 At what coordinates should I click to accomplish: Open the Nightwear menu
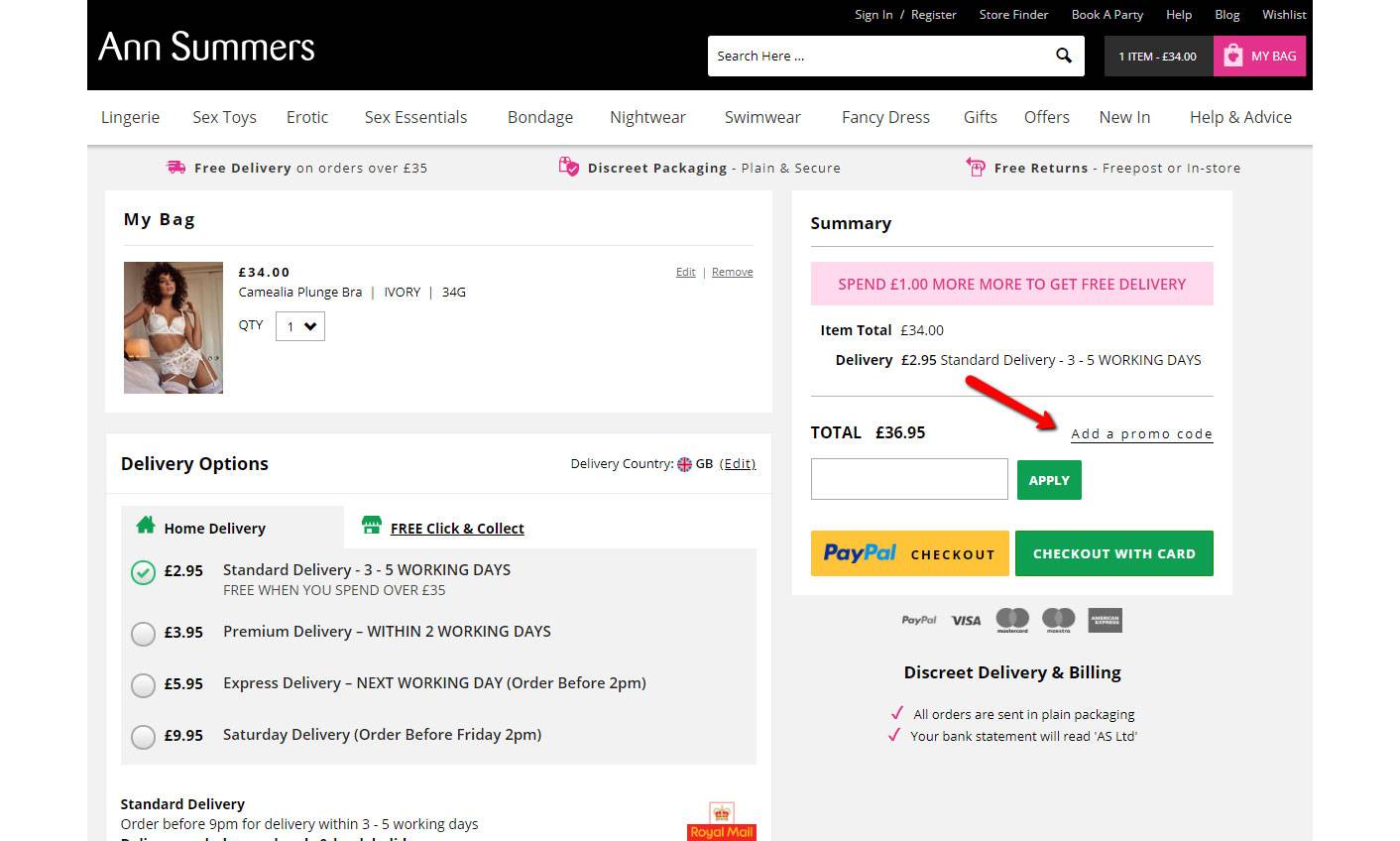pos(647,117)
